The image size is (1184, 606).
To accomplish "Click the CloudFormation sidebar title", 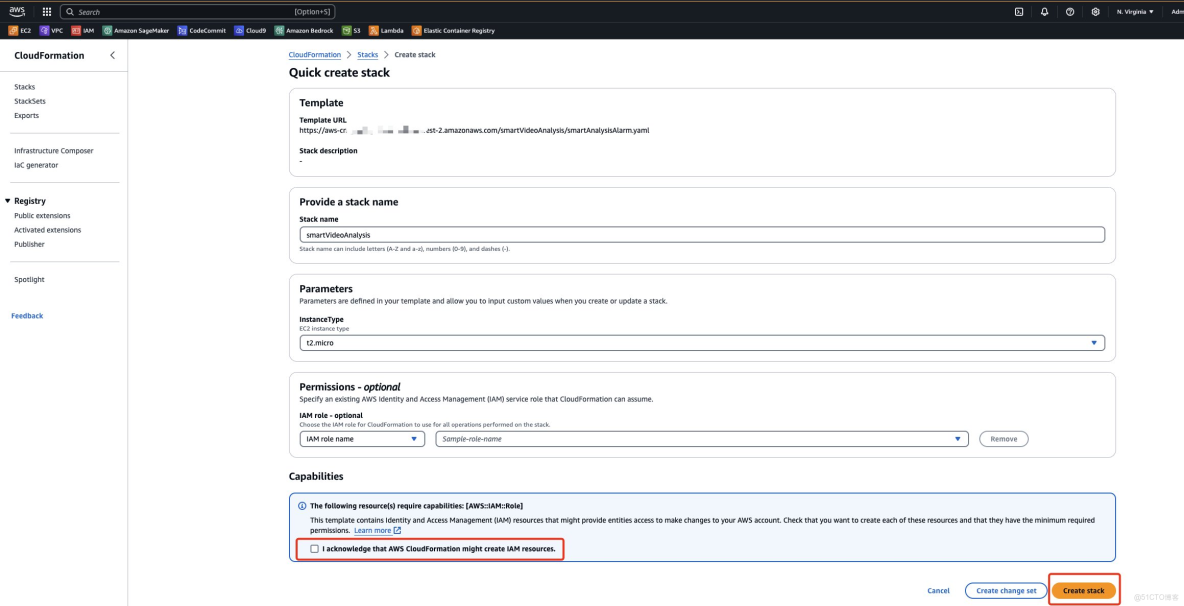I will coord(49,56).
